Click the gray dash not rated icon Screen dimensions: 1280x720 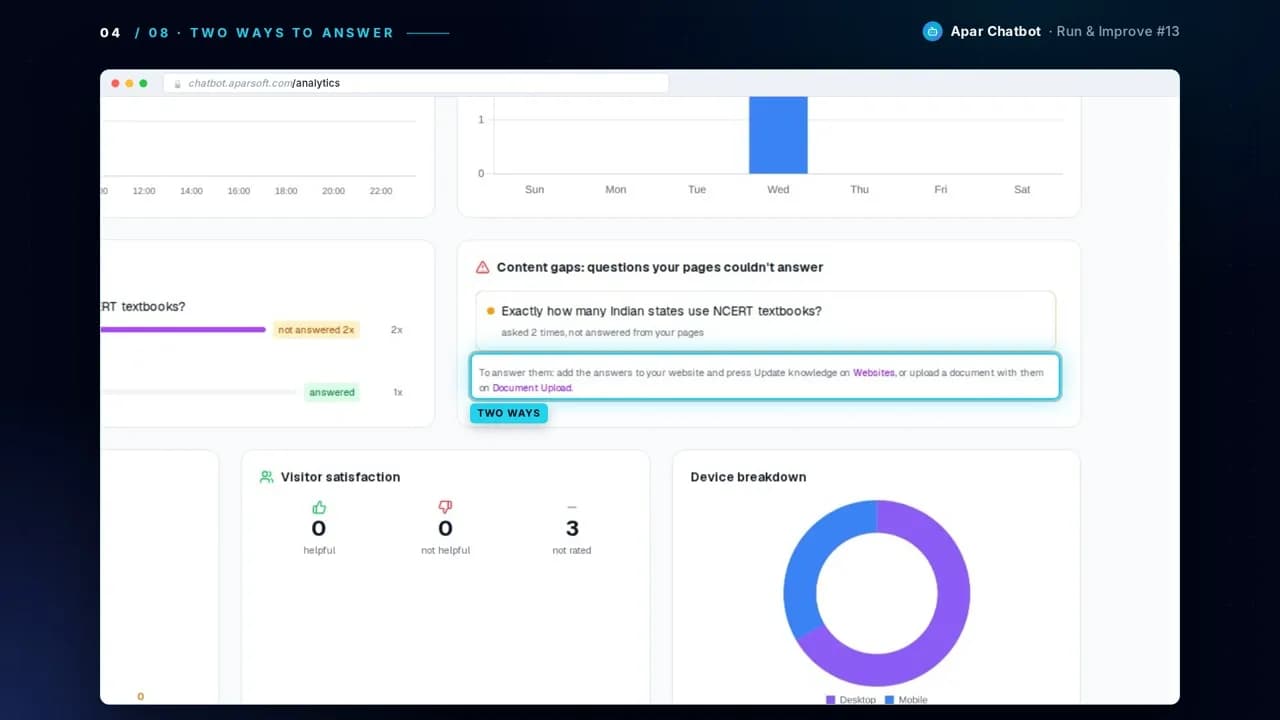(572, 507)
